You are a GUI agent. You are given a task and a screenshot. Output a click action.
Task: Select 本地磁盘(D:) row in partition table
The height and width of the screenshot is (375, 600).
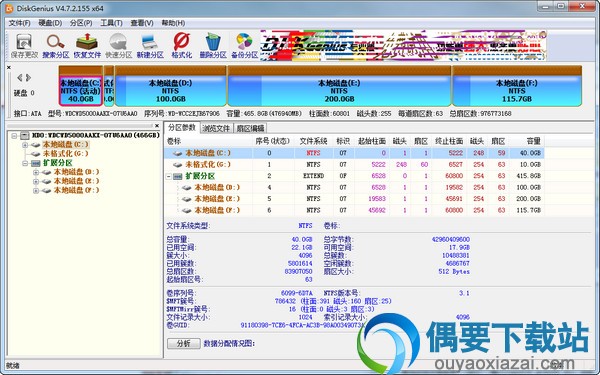tap(354, 188)
